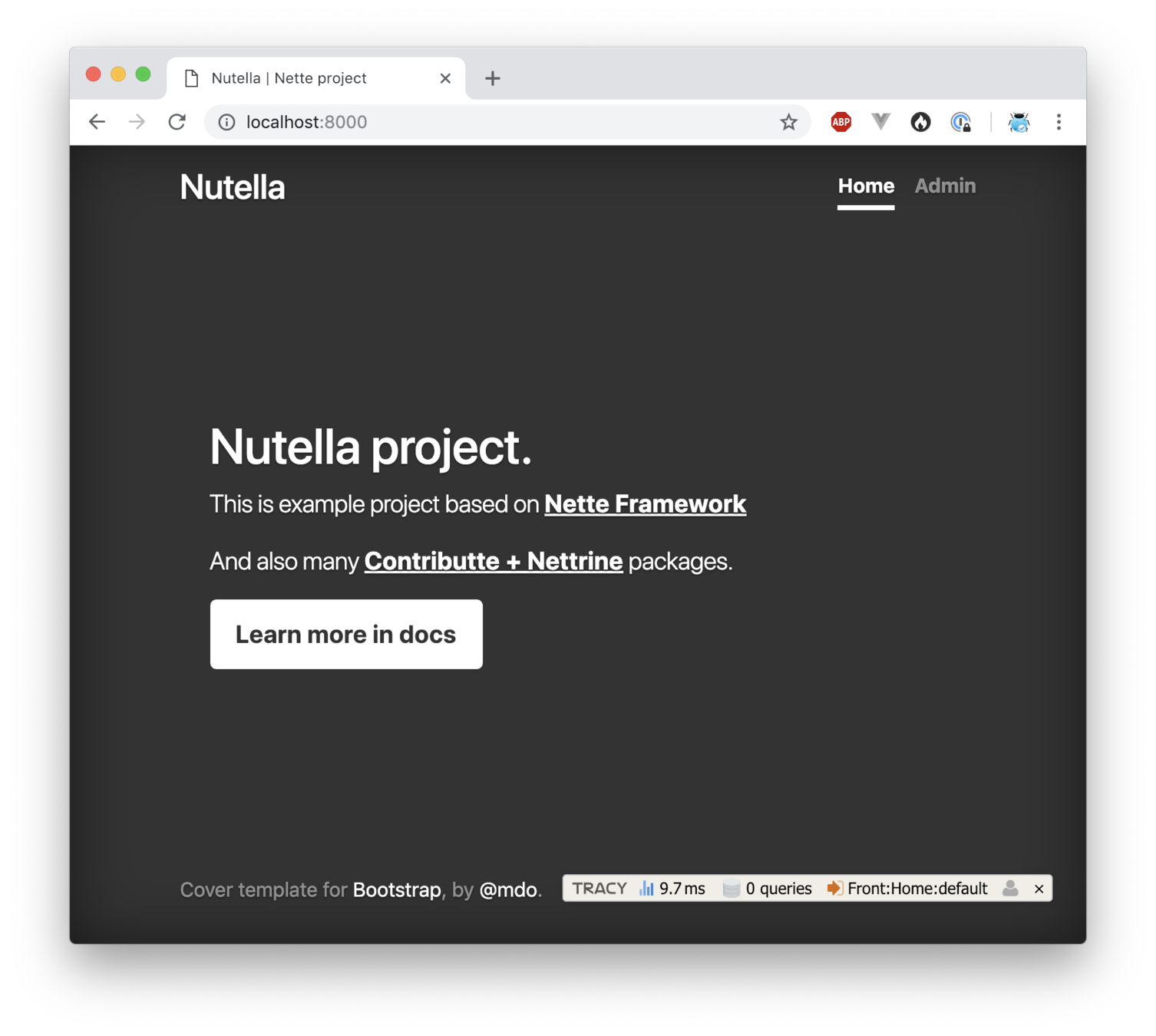Bookmark this page with the star icon
This screenshot has width=1156, height=1036.
(x=788, y=122)
